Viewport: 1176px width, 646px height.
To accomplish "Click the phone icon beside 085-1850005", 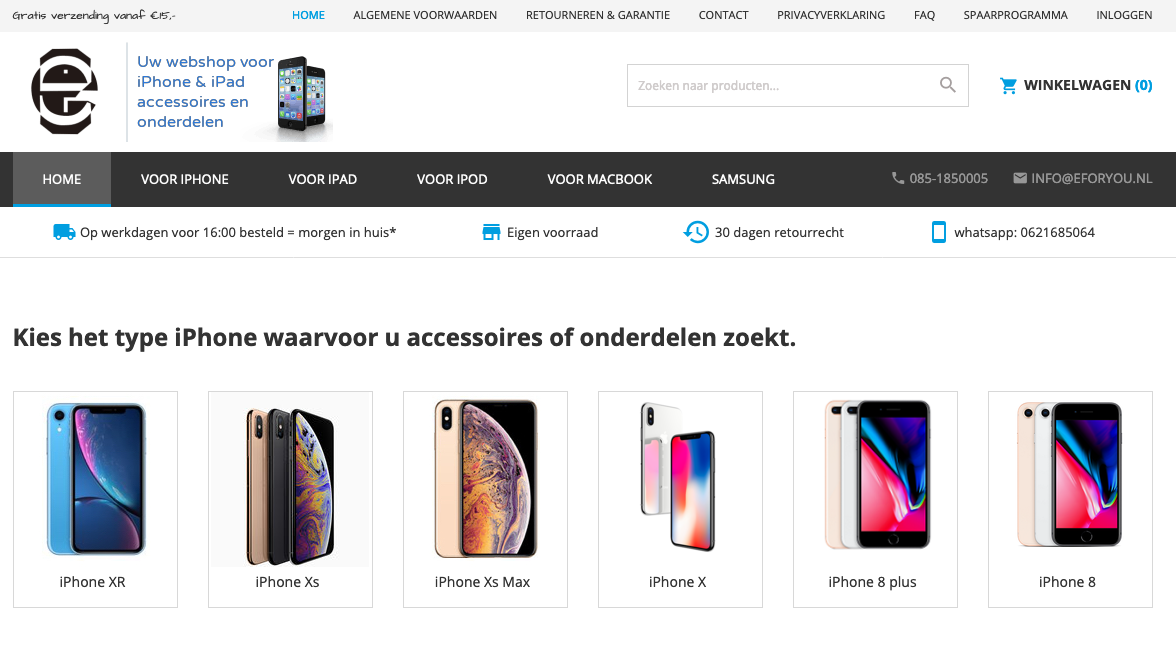I will pyautogui.click(x=898, y=179).
